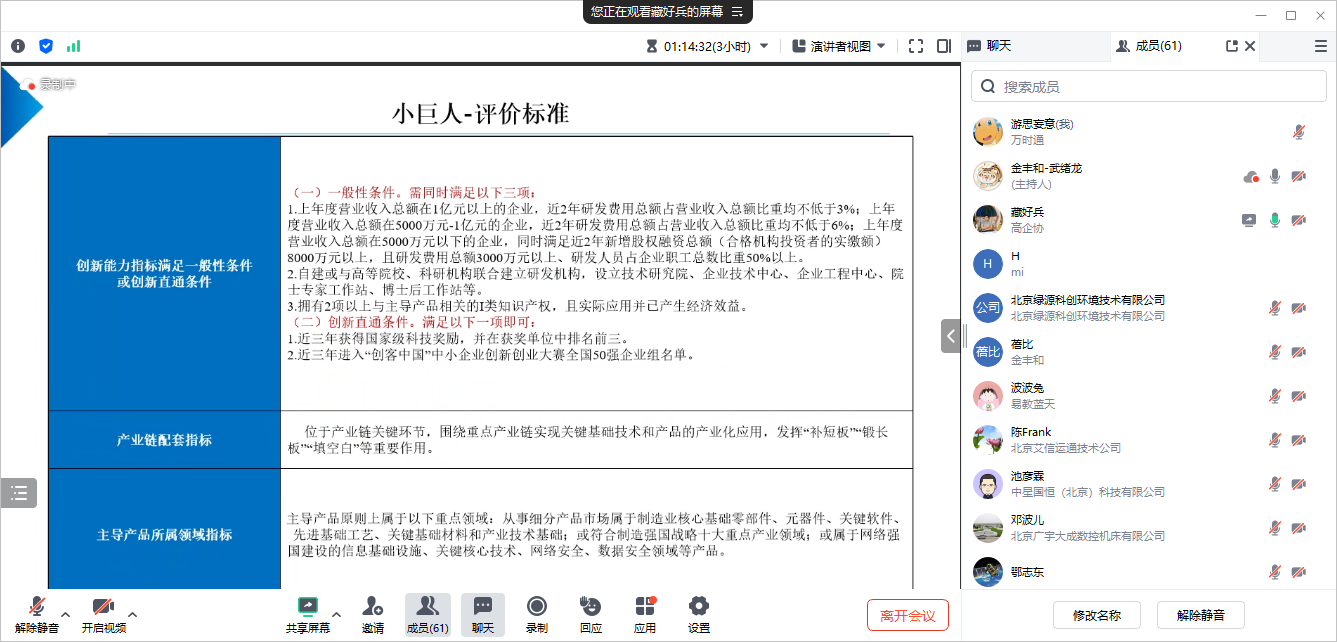Image resolution: width=1337 pixels, height=642 pixels.
Task: Click microphone icon for 金丰和-武绪龙
Action: tap(1275, 176)
